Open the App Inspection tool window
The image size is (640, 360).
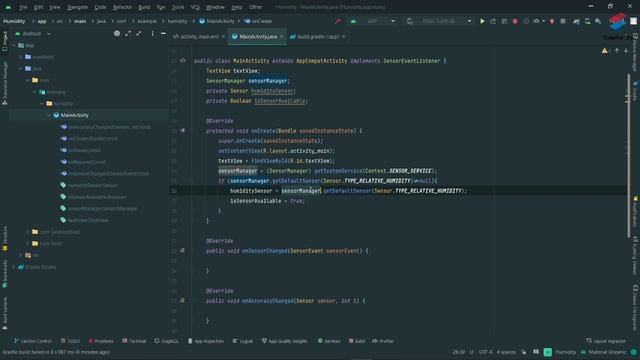click(206, 341)
